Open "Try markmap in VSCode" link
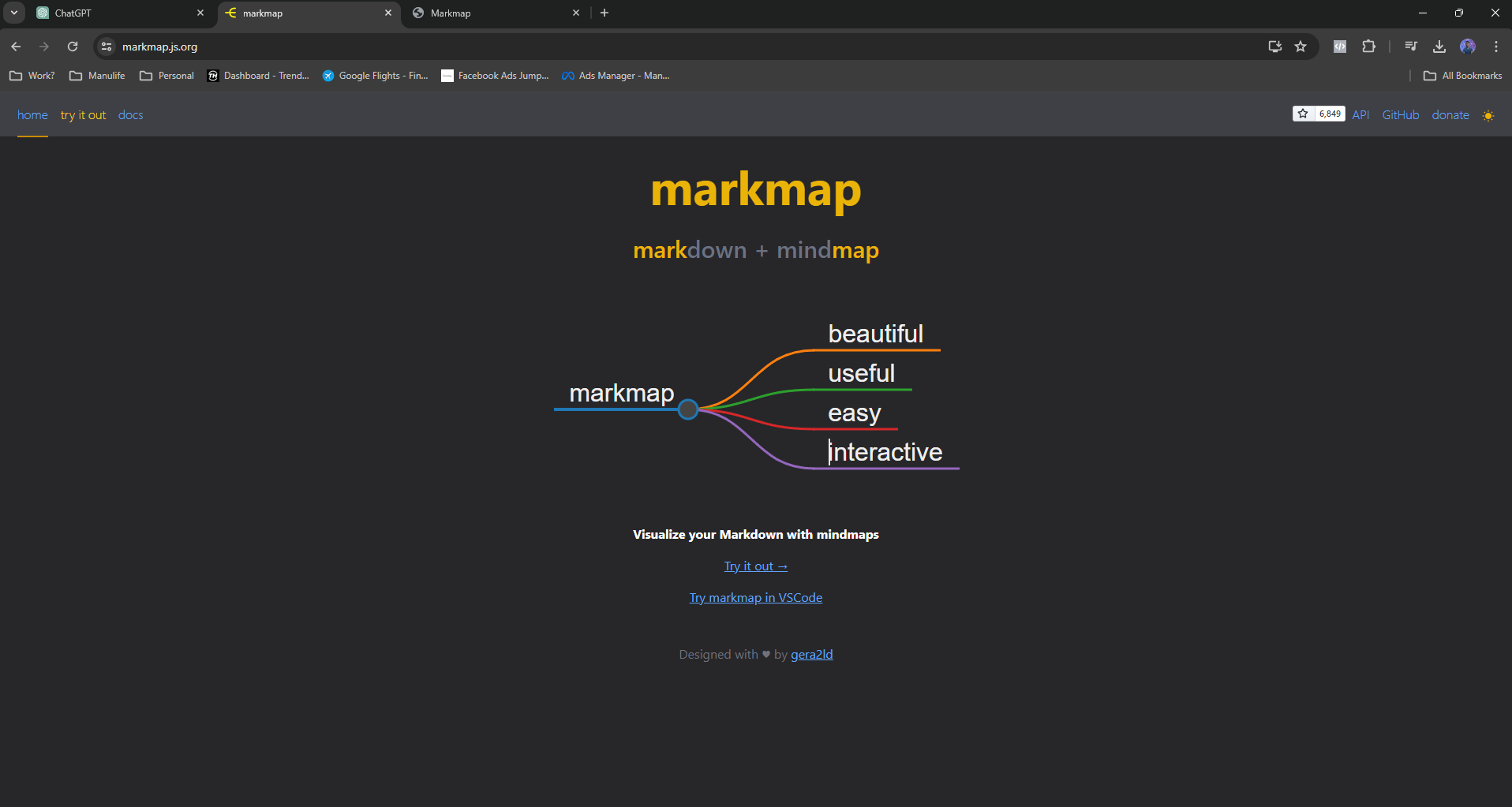Image resolution: width=1512 pixels, height=807 pixels. point(754,597)
